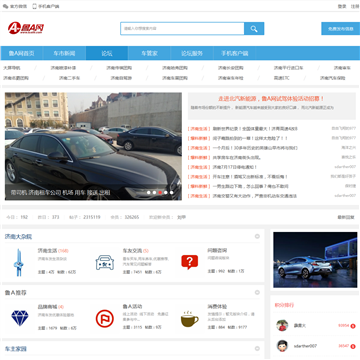This screenshot has width=360, height=360.
Task: Open the 鲁A活动 flag icon
Action: click(105, 318)
